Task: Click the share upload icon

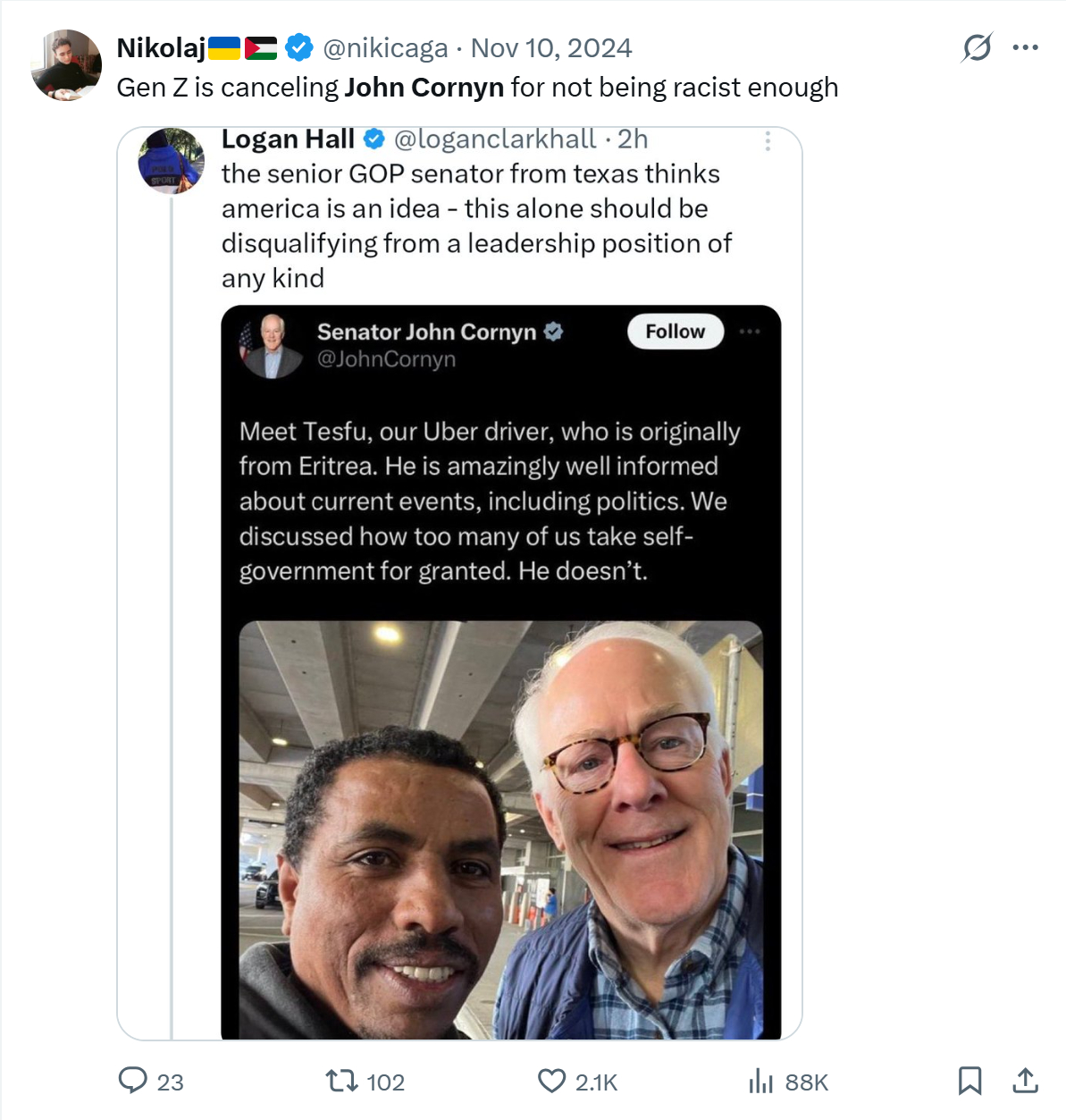Action: click(1025, 1081)
